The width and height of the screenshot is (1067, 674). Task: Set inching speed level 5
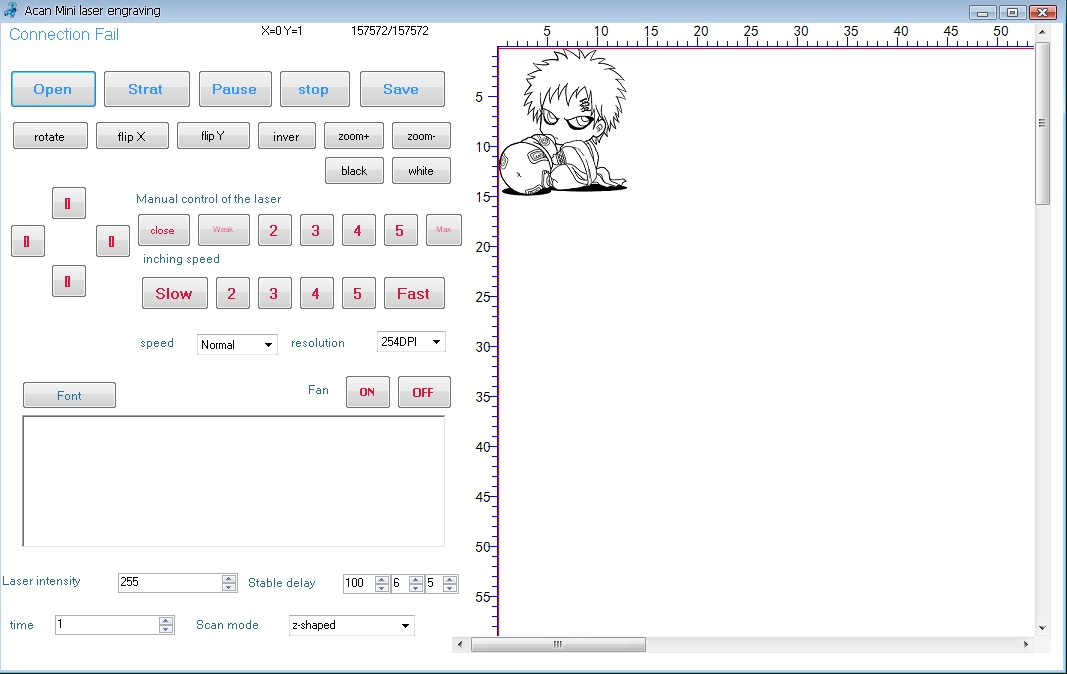click(359, 293)
